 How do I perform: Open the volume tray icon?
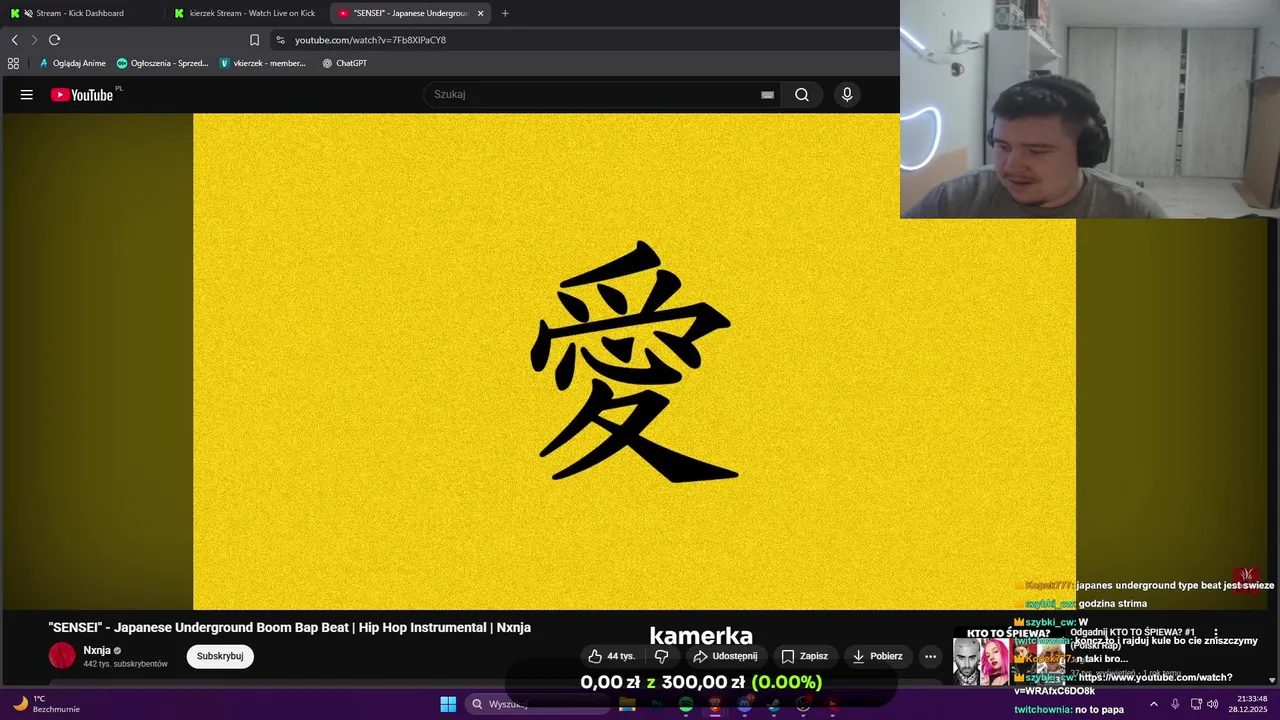[1213, 704]
